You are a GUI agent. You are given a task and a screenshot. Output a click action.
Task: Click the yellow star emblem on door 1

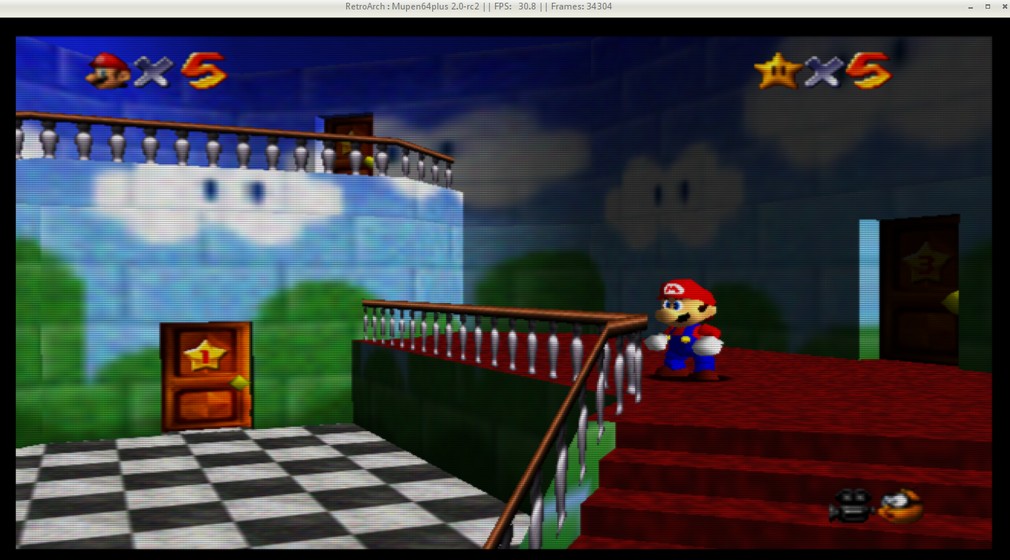[x=205, y=355]
